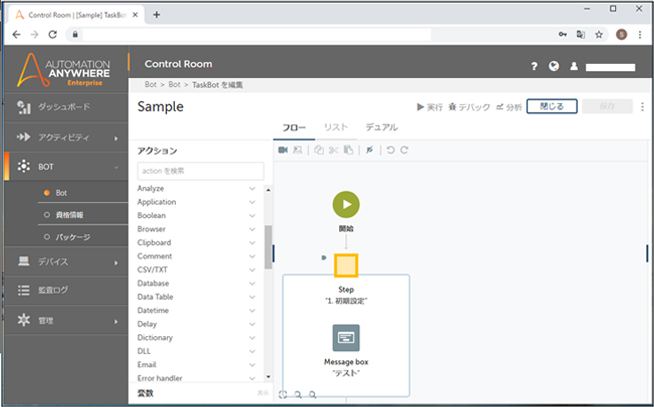
Task: Switch to the デュアル view tab
Action: click(x=381, y=128)
